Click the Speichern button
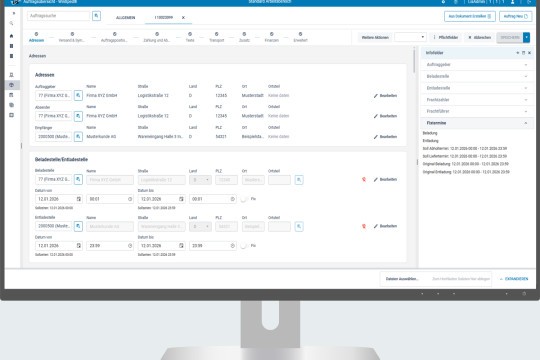The width and height of the screenshot is (540, 360). coord(510,37)
